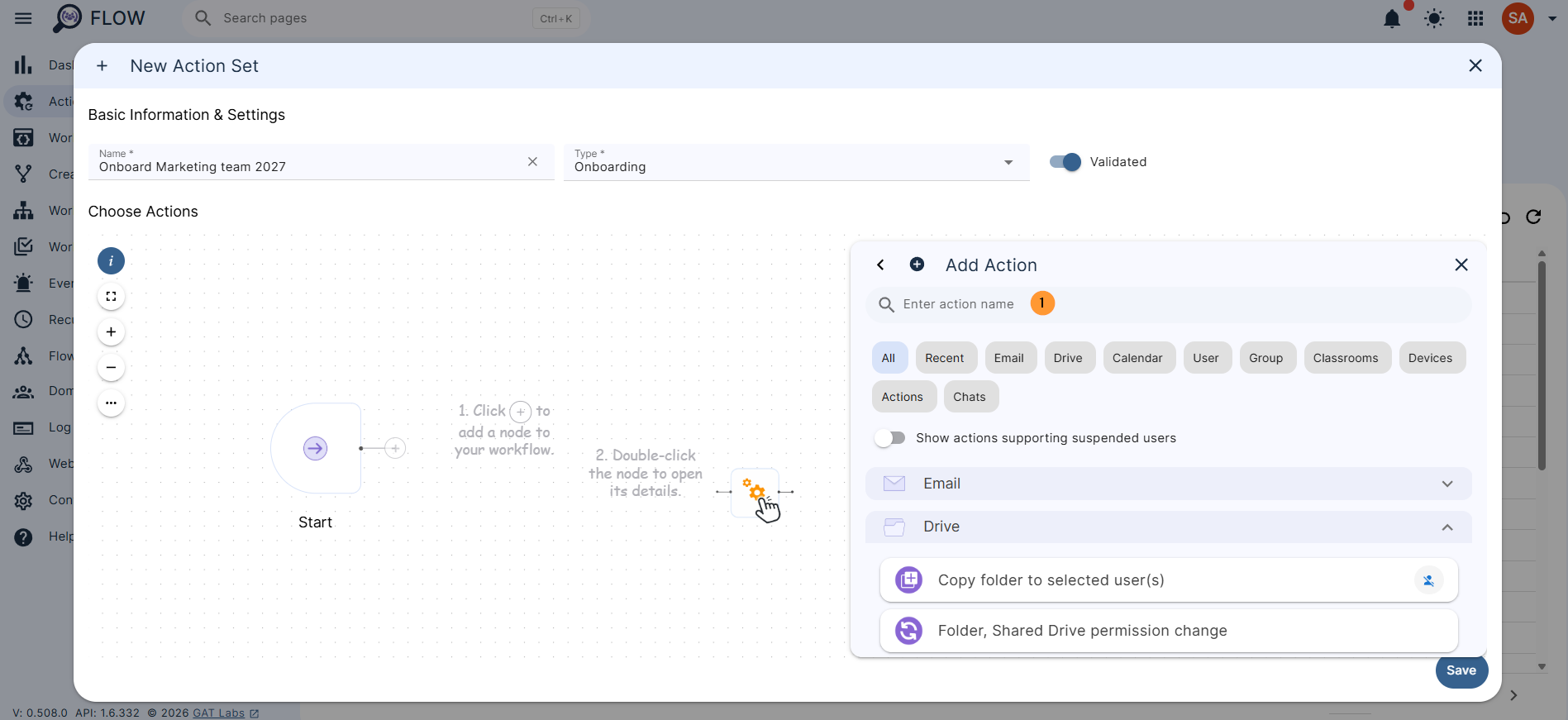Collapse the Drive action category
Screen dimensions: 1568x720
[x=1169, y=527]
